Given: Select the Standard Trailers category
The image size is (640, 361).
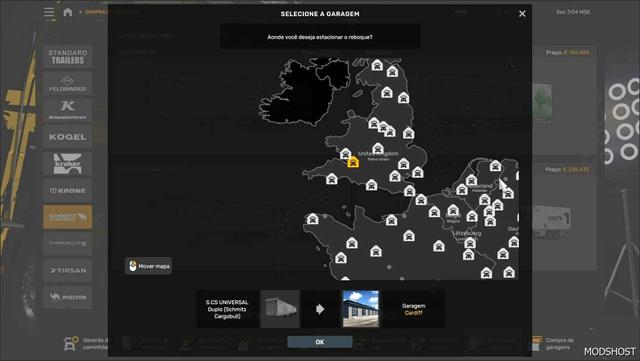Looking at the screenshot, I should coord(68,56).
